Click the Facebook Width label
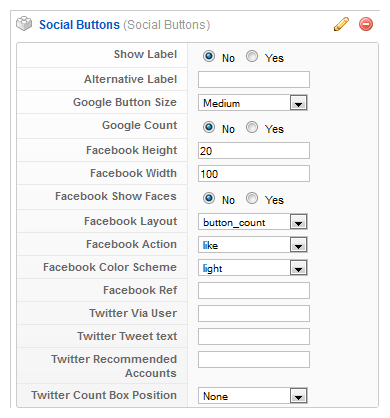 coord(133,173)
